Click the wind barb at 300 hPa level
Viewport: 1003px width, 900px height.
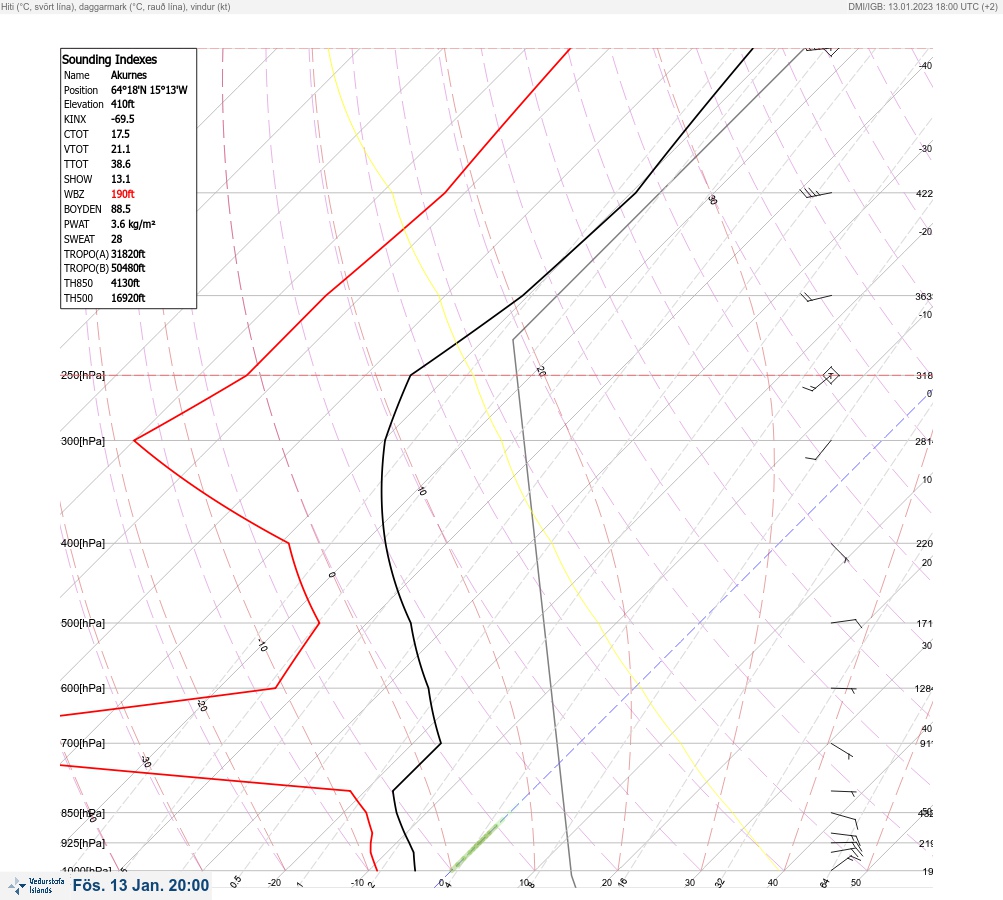coord(819,450)
